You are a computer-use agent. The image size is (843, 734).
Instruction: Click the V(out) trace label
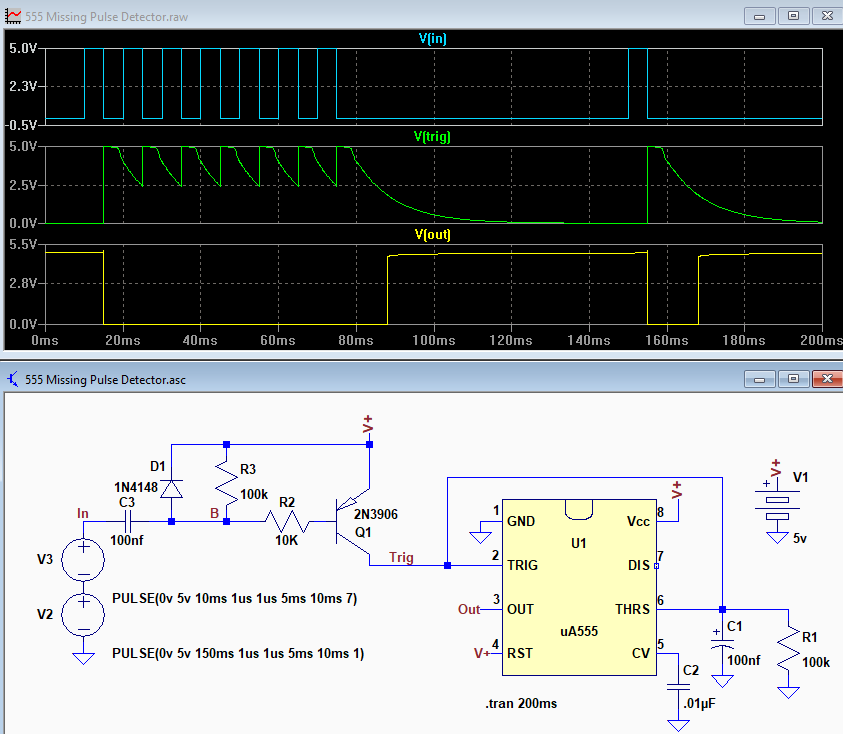tap(432, 234)
